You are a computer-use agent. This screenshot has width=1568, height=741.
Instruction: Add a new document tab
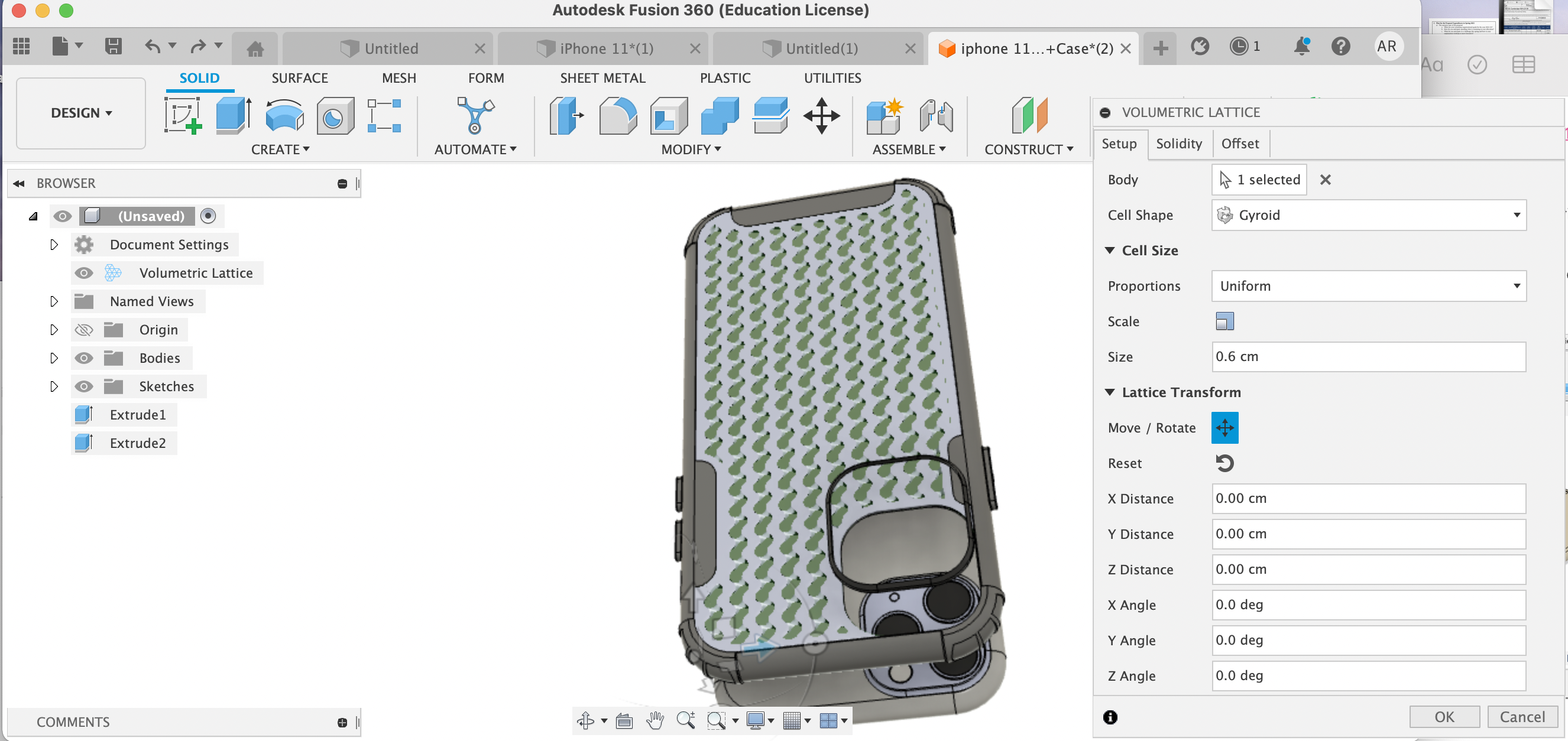pyautogui.click(x=1160, y=48)
